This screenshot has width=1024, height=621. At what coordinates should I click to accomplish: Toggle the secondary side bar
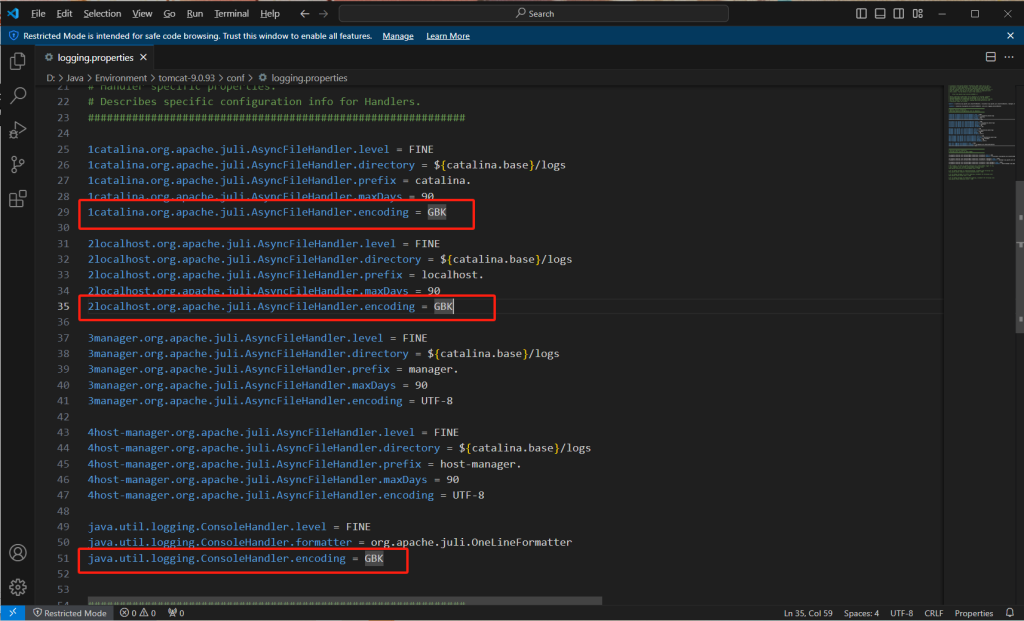(899, 13)
